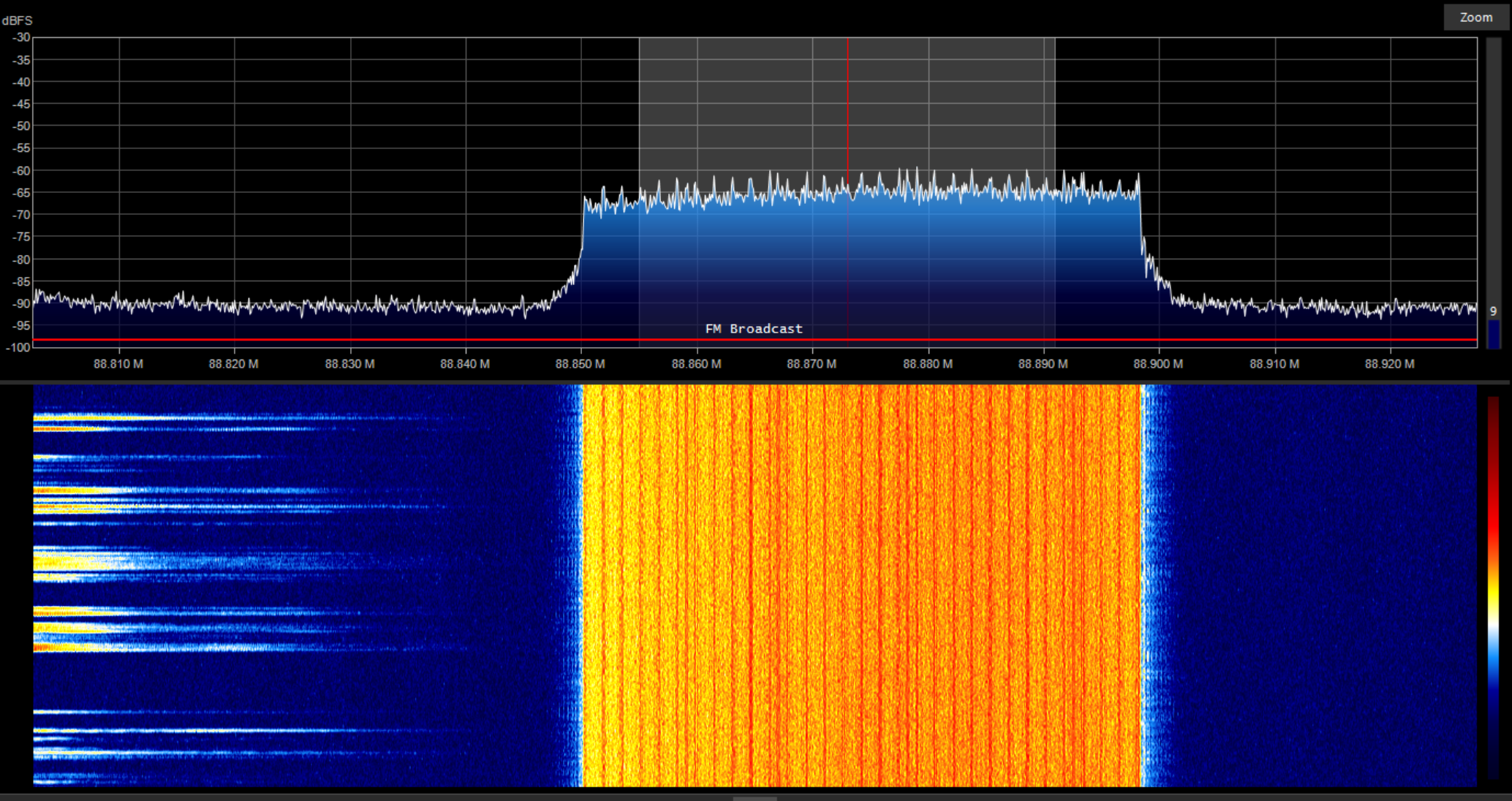This screenshot has height=801, width=1512.
Task: Click the orange signal band in the waterfall
Action: coord(861,586)
